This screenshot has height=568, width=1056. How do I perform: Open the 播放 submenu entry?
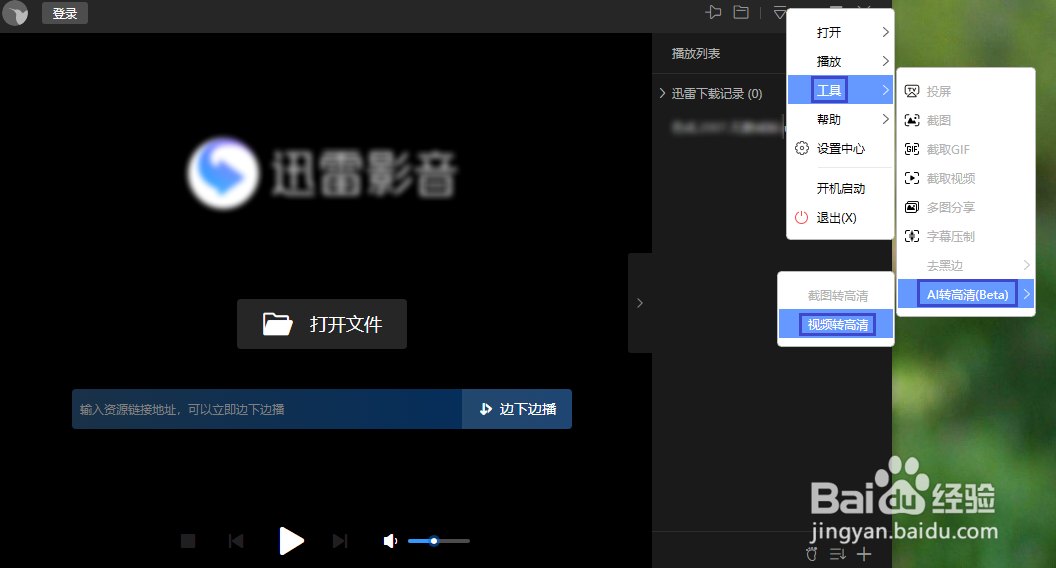point(840,61)
